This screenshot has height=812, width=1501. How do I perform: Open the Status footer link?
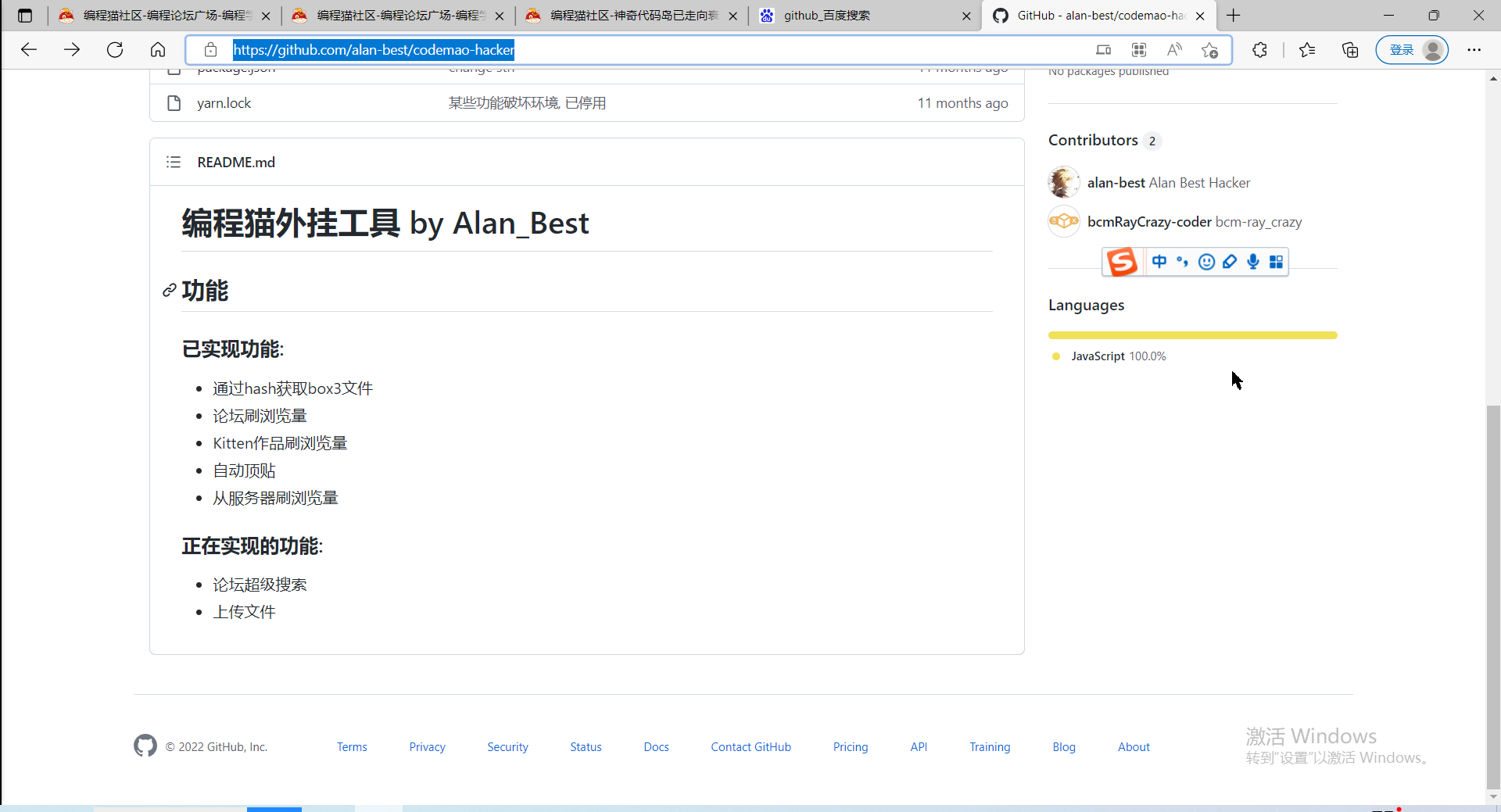click(x=586, y=747)
